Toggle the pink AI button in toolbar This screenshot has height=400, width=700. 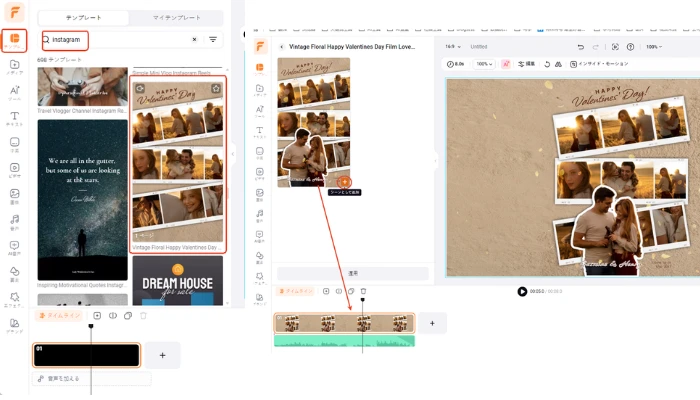507,64
